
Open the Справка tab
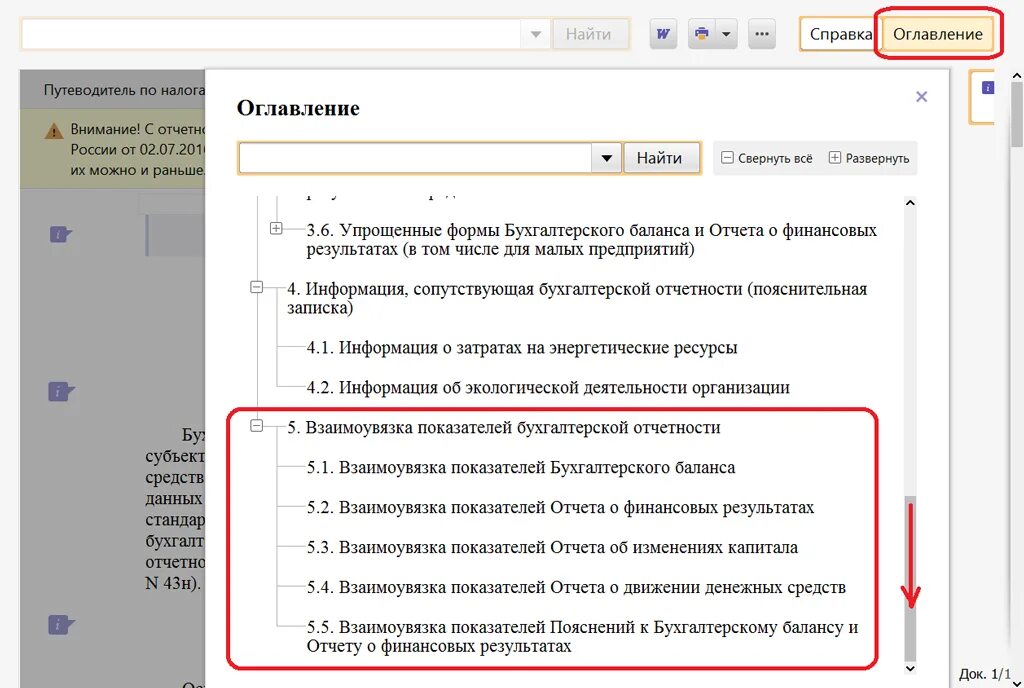click(840, 34)
